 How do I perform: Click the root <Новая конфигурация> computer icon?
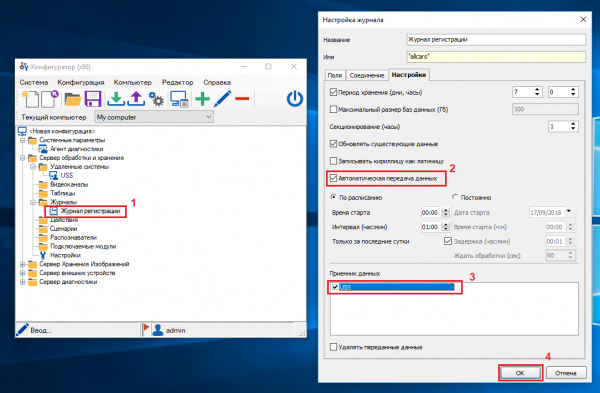[x=22, y=131]
